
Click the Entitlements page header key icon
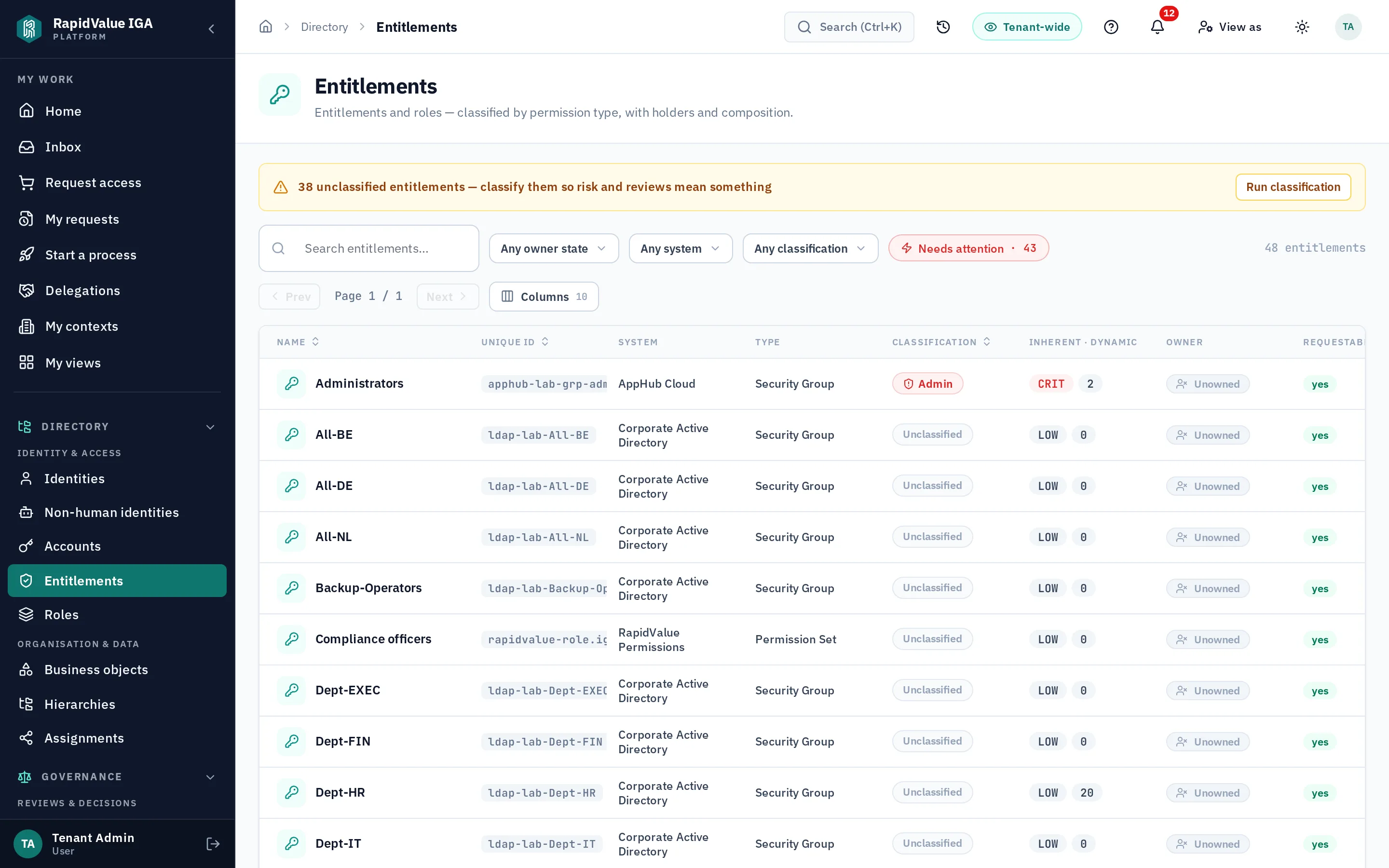[280, 94]
